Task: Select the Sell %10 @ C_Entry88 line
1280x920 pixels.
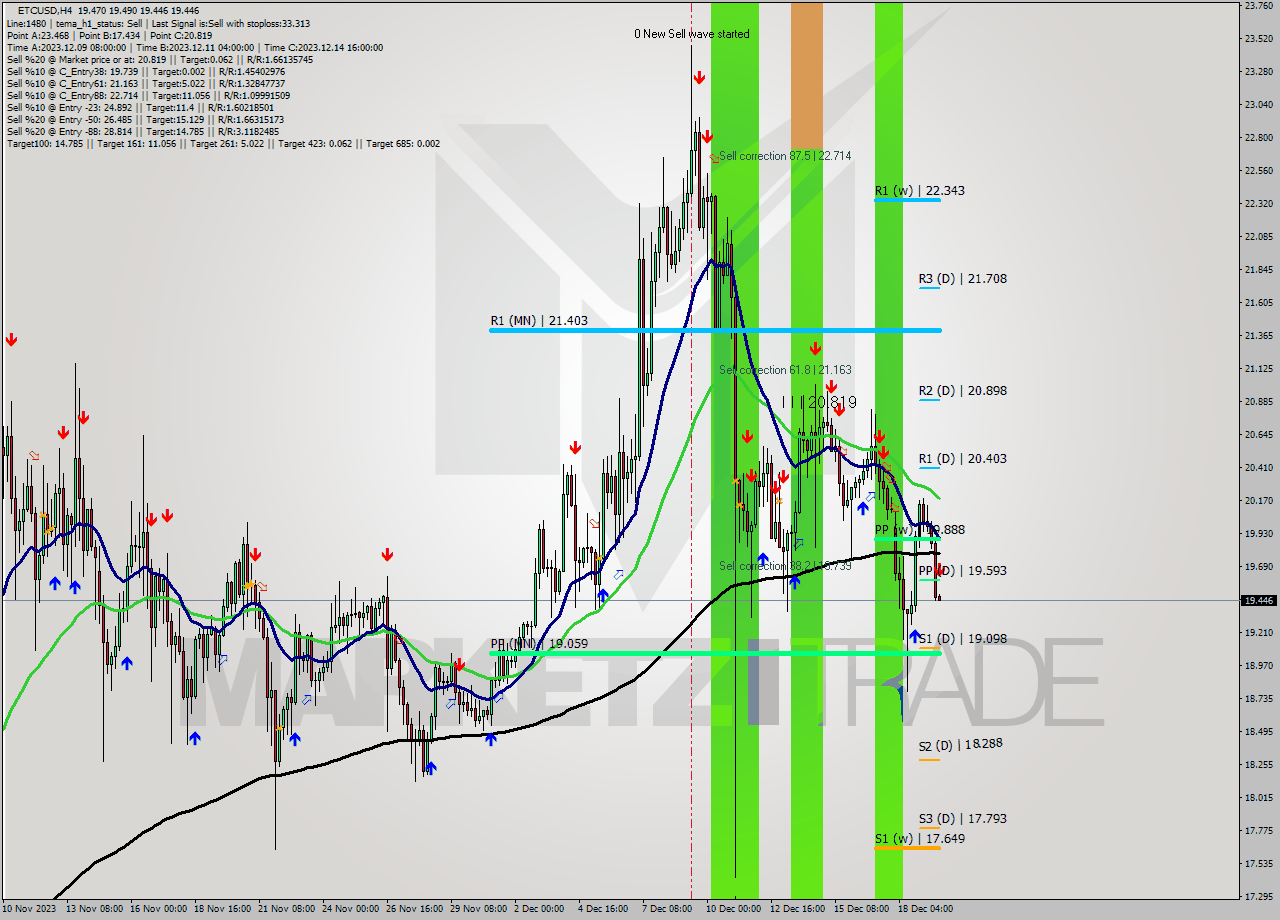Action: click(x=149, y=95)
